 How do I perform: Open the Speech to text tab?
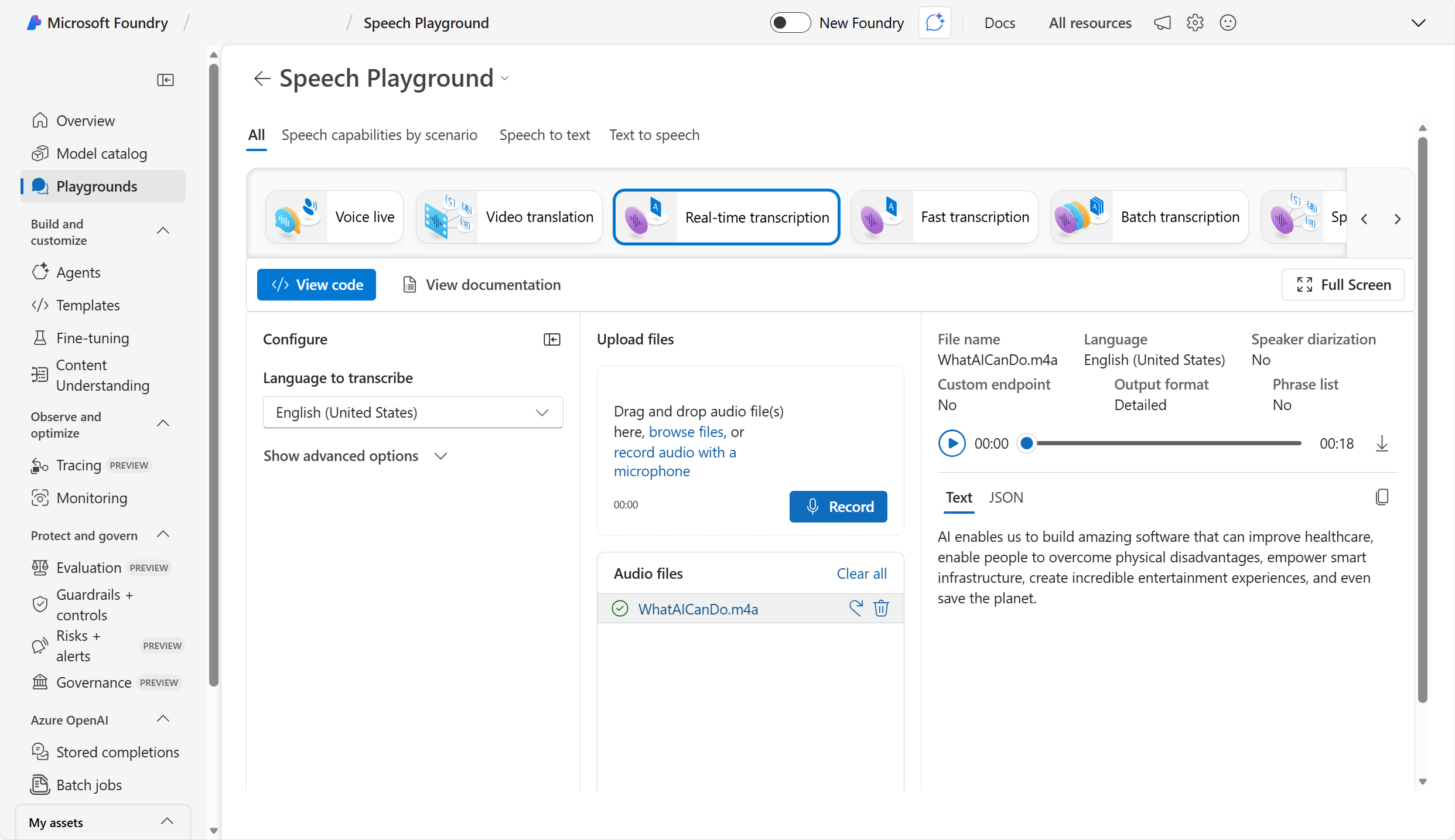pyautogui.click(x=544, y=135)
